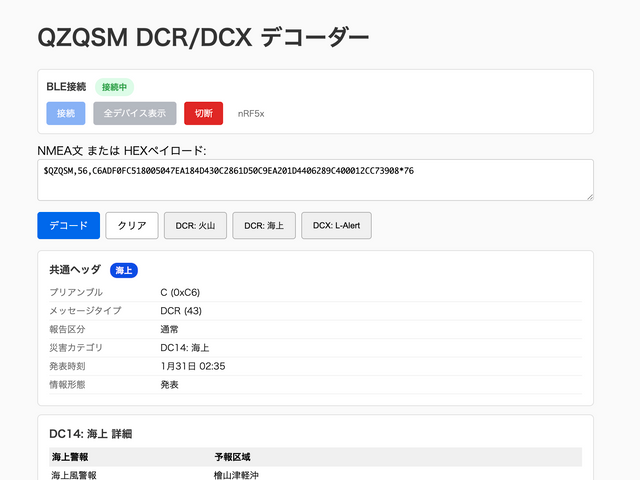Click the クリア button
The width and height of the screenshot is (640, 480).
click(132, 226)
